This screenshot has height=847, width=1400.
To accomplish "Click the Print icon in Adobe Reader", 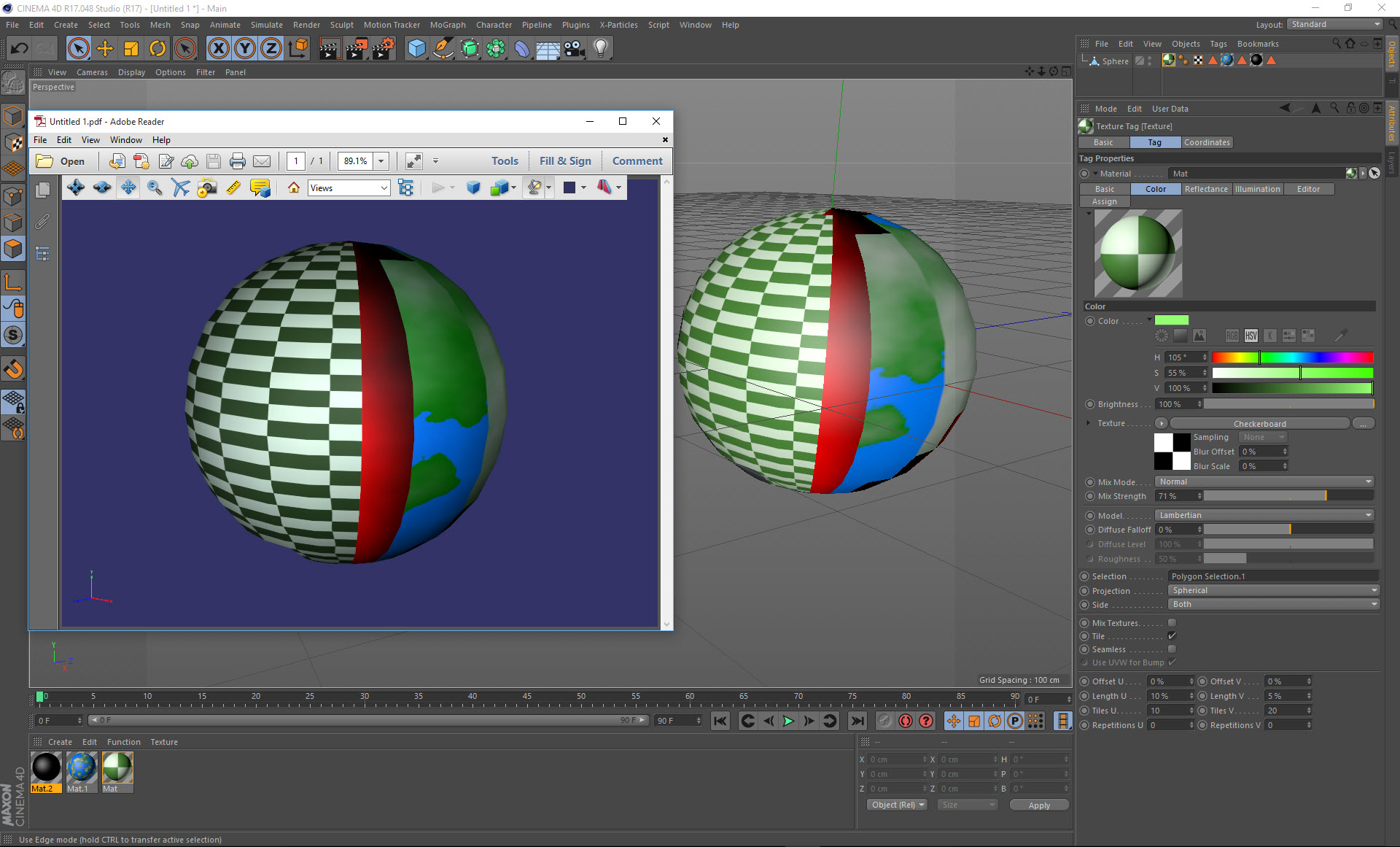I will coord(237,161).
